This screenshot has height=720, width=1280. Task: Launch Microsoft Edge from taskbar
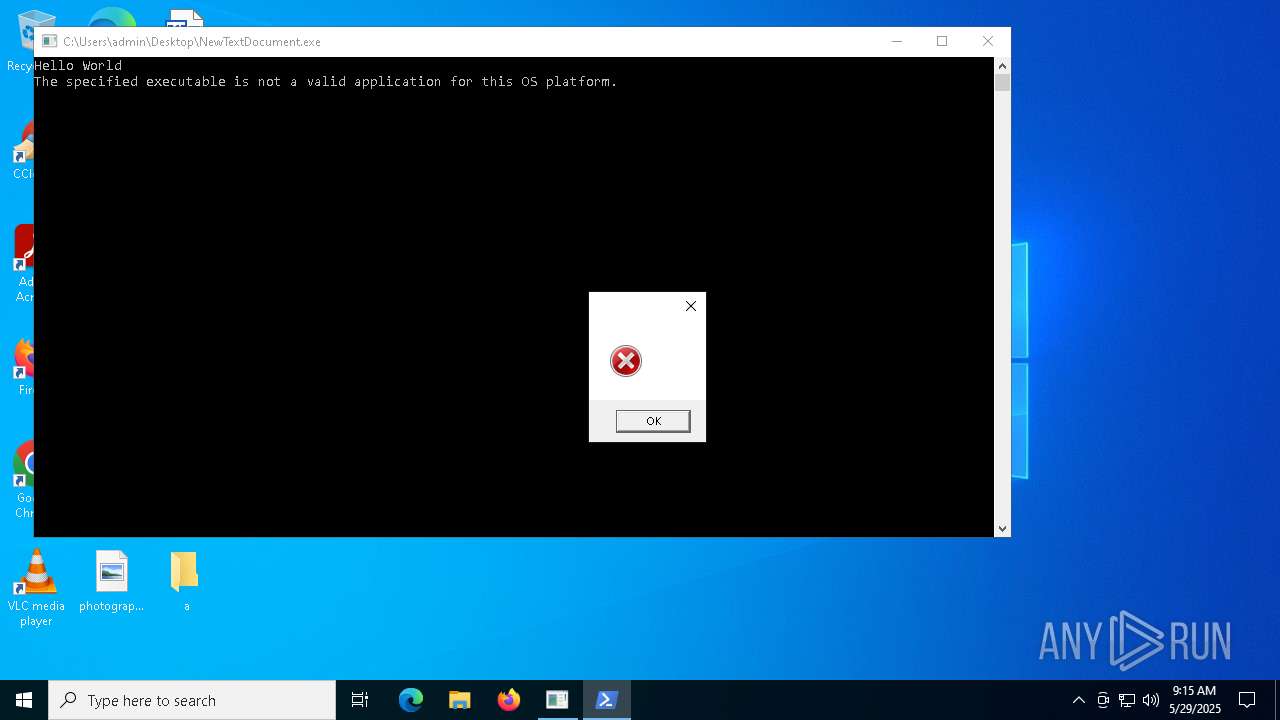coord(411,700)
